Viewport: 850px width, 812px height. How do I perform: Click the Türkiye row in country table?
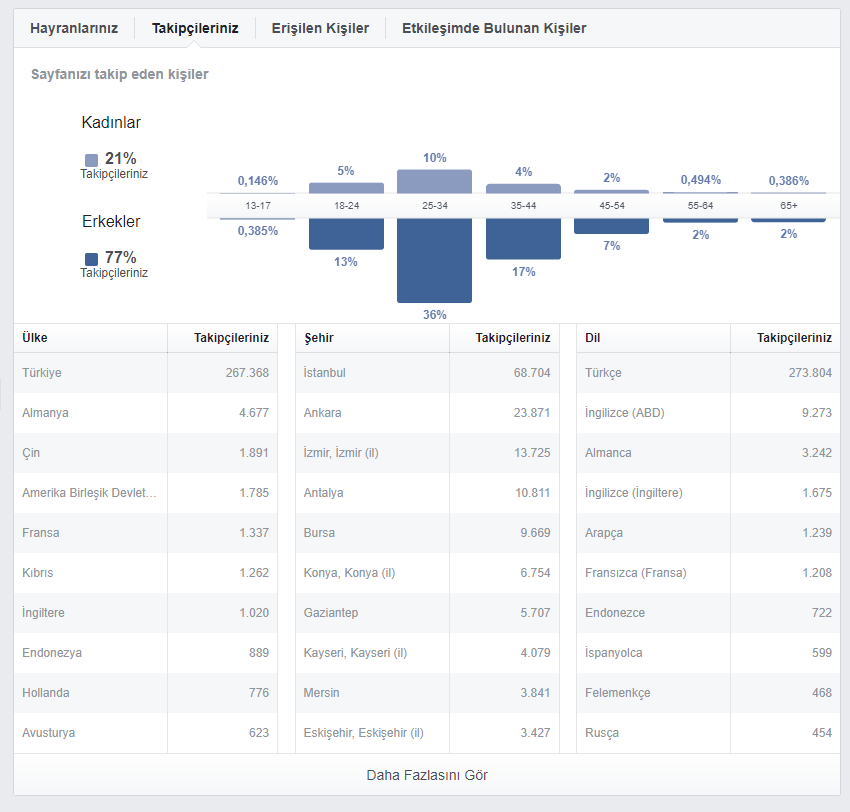click(145, 373)
